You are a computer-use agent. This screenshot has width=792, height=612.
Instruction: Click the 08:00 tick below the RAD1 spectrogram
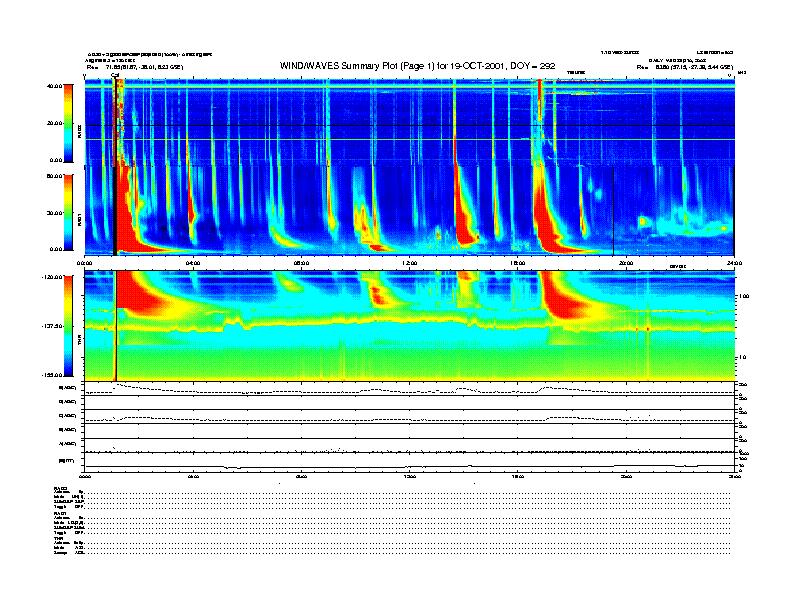301,263
